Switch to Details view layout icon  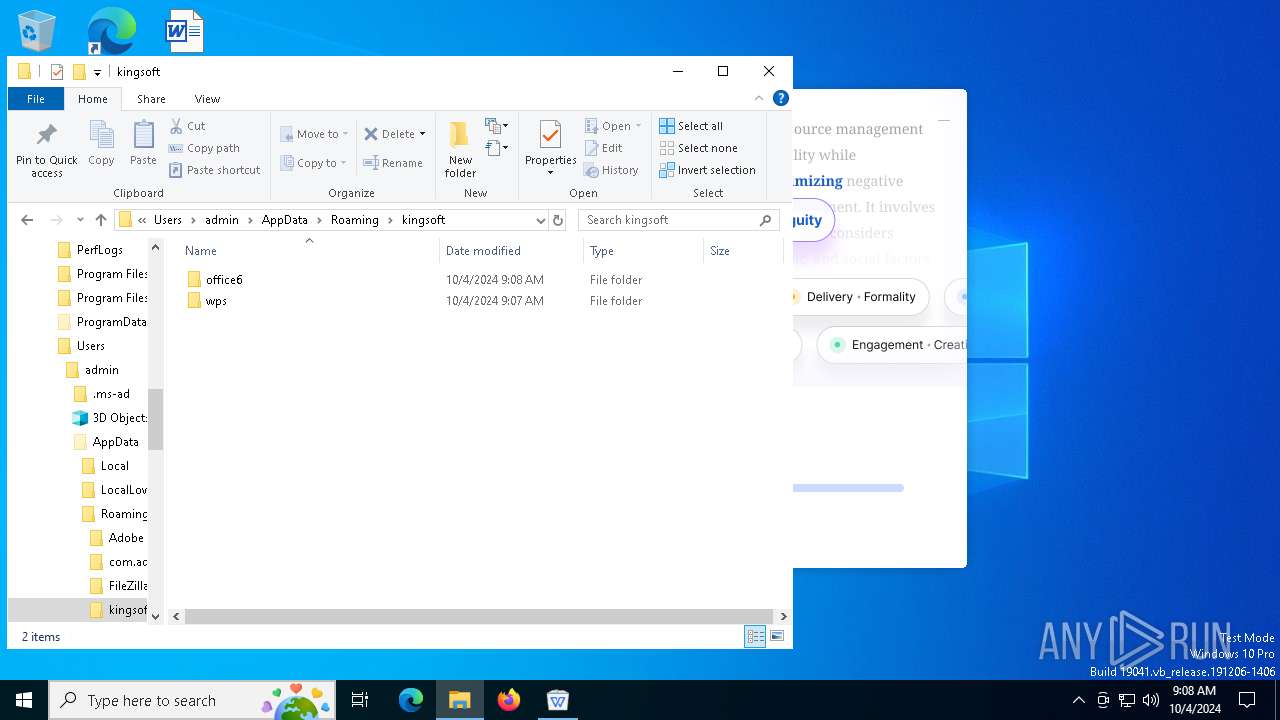[x=755, y=636]
